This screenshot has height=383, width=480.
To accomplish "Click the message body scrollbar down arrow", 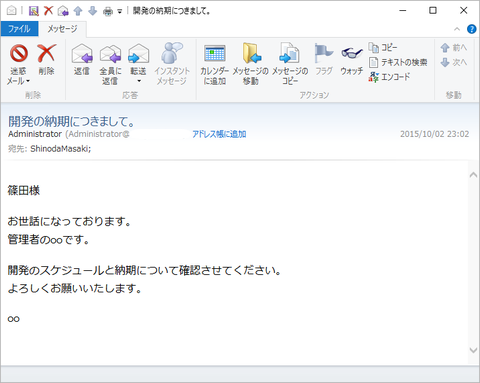I will (473, 350).
